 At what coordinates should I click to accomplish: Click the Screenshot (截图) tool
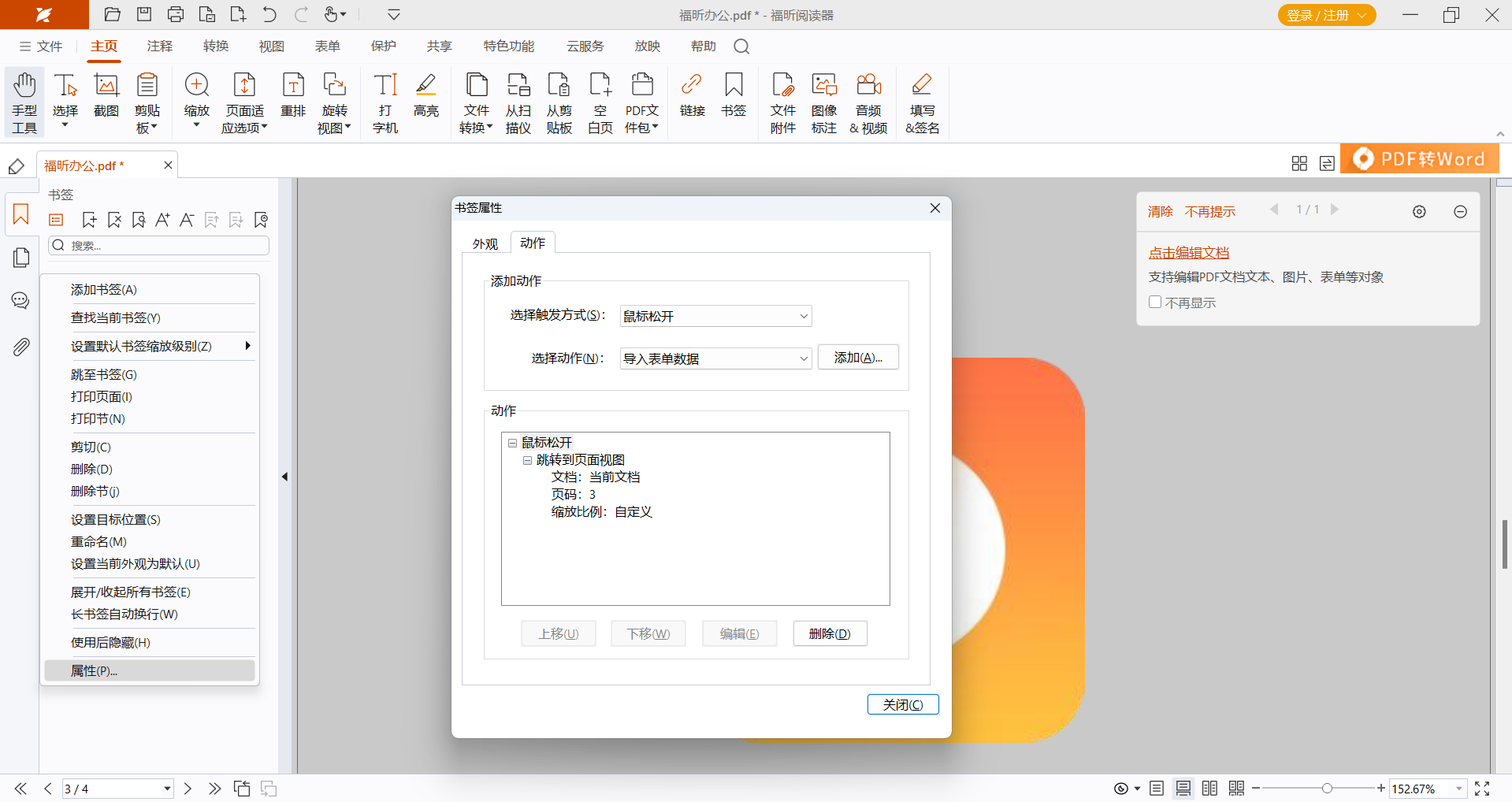pyautogui.click(x=106, y=95)
